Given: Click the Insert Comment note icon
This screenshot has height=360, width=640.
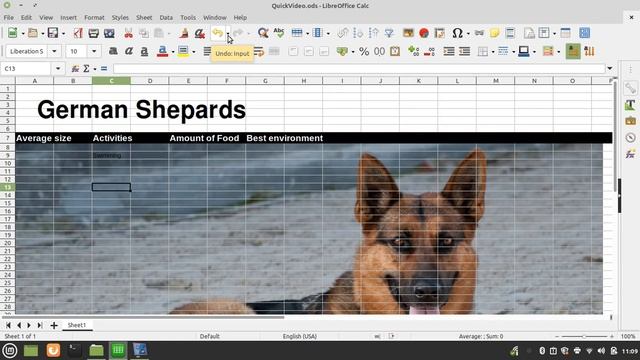Looking at the screenshot, I should point(495,33).
